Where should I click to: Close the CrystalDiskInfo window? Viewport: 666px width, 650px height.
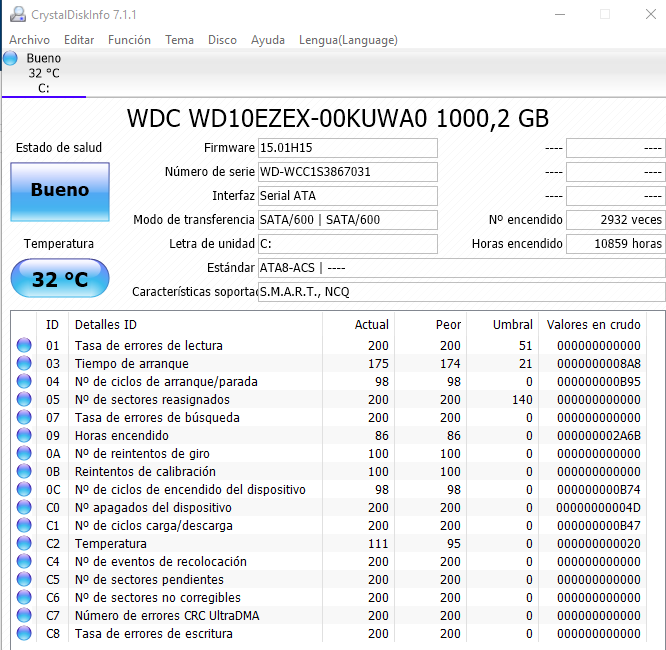point(650,14)
